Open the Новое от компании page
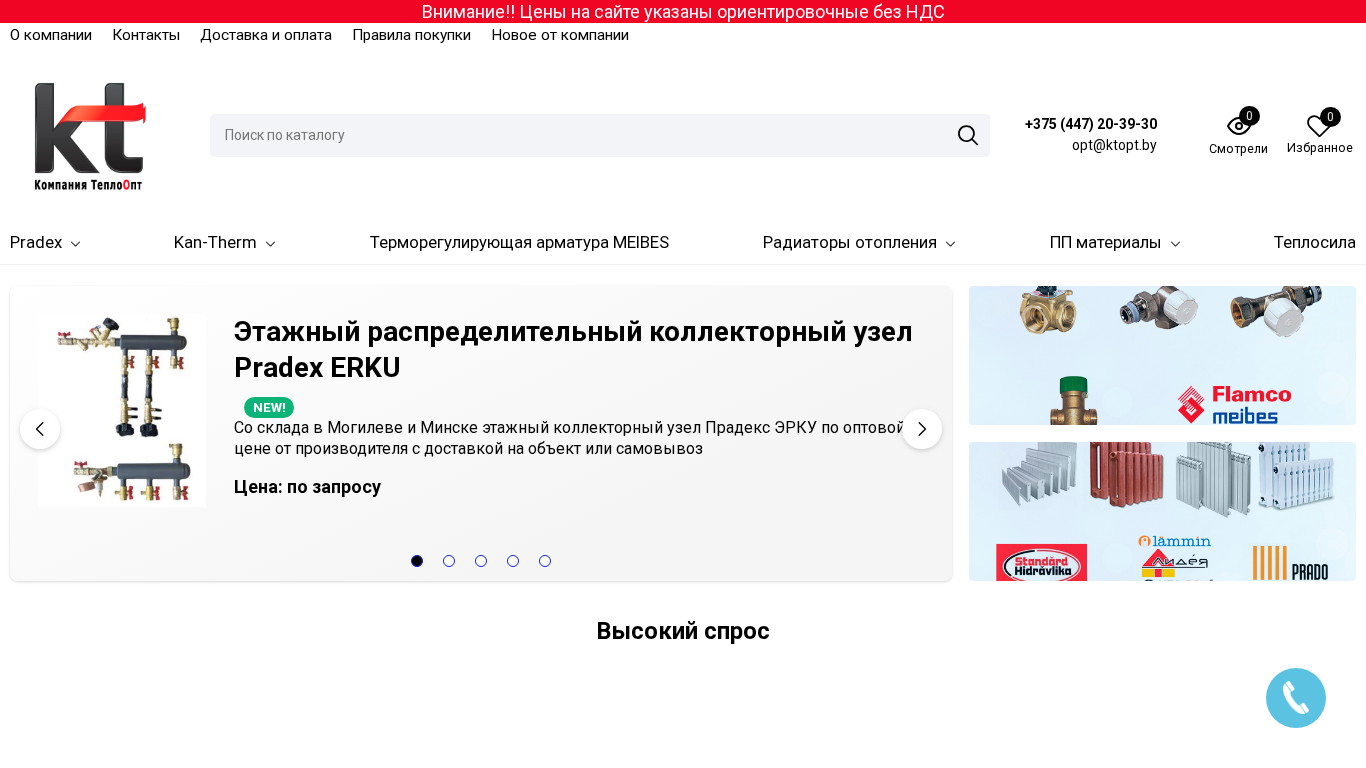This screenshot has width=1366, height=768. click(560, 35)
